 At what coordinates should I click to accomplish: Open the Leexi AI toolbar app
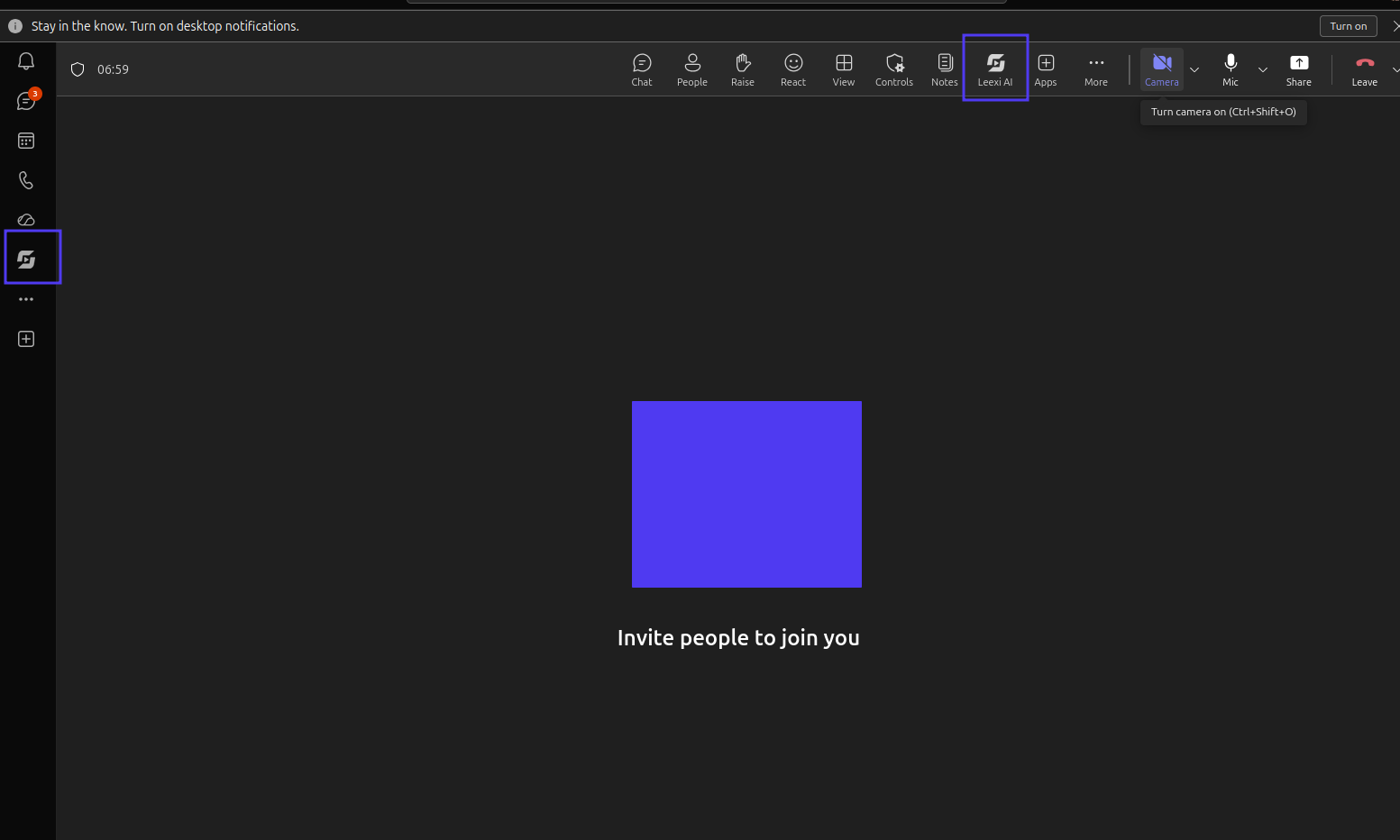995,69
